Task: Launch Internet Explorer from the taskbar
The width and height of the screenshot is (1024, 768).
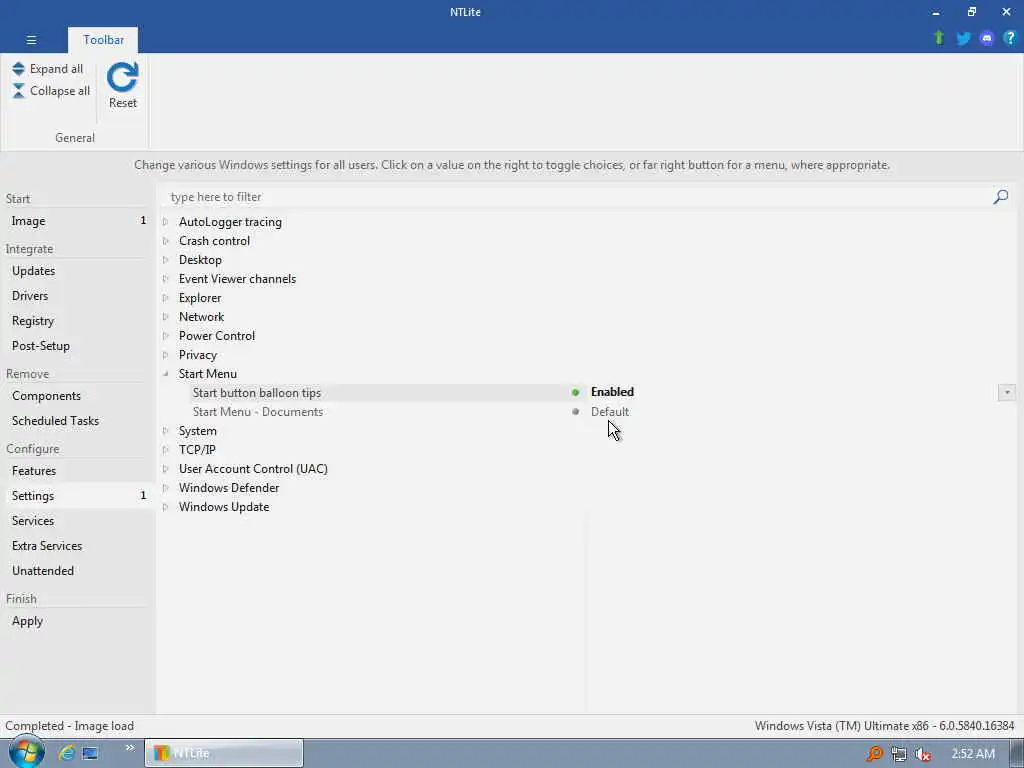Action: [x=66, y=753]
